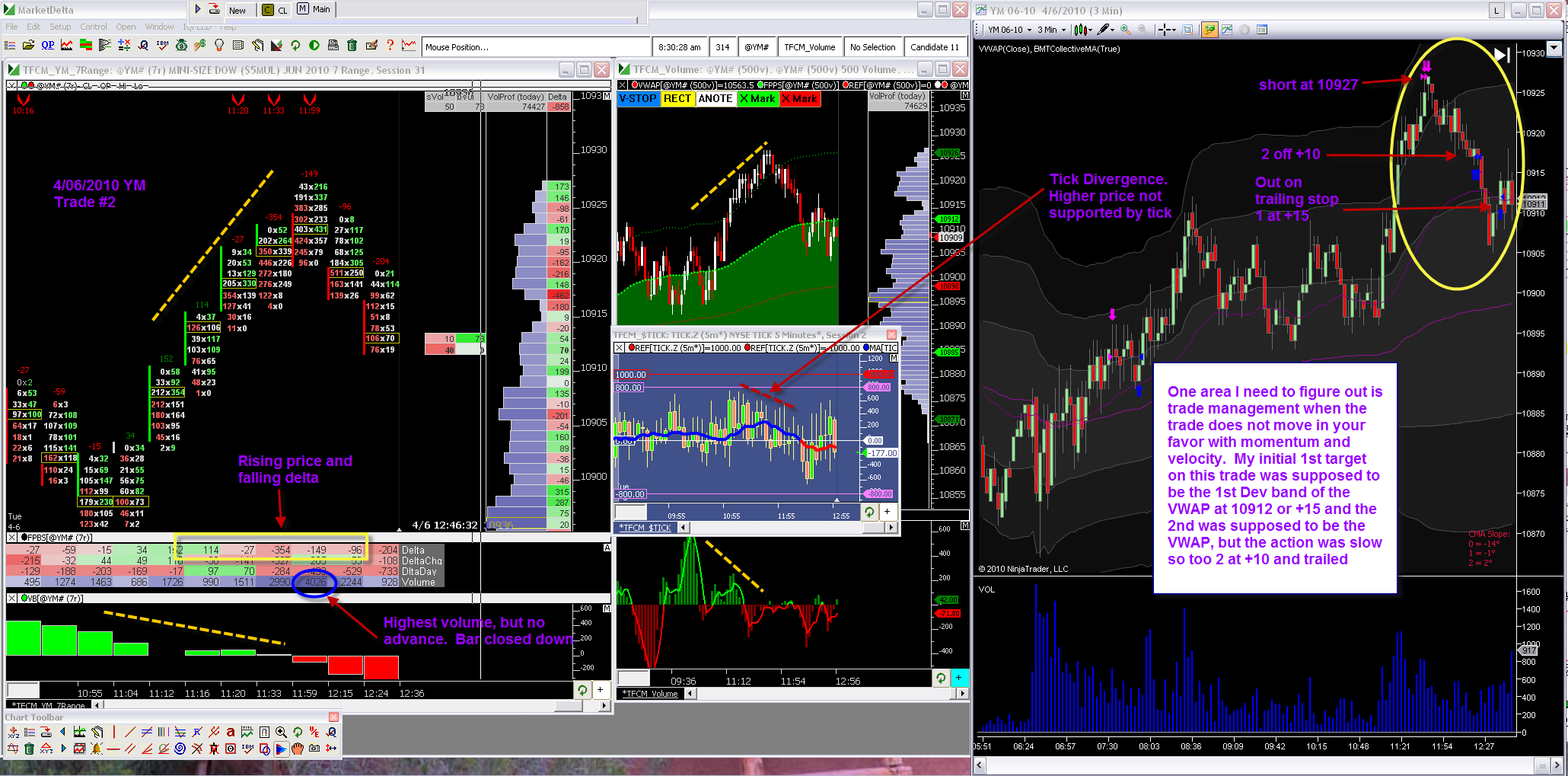Open the 3 Min interval dropdown
The image size is (1568, 776).
click(x=1051, y=30)
